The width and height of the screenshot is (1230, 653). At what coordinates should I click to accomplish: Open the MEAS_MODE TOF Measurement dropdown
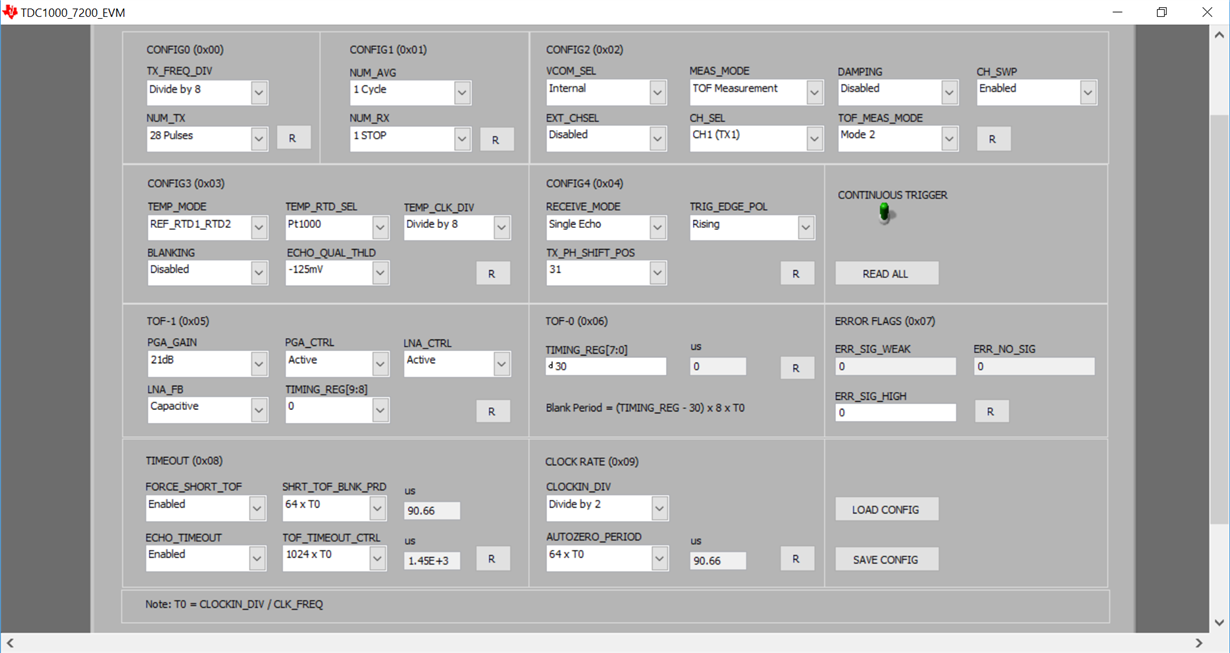(757, 91)
